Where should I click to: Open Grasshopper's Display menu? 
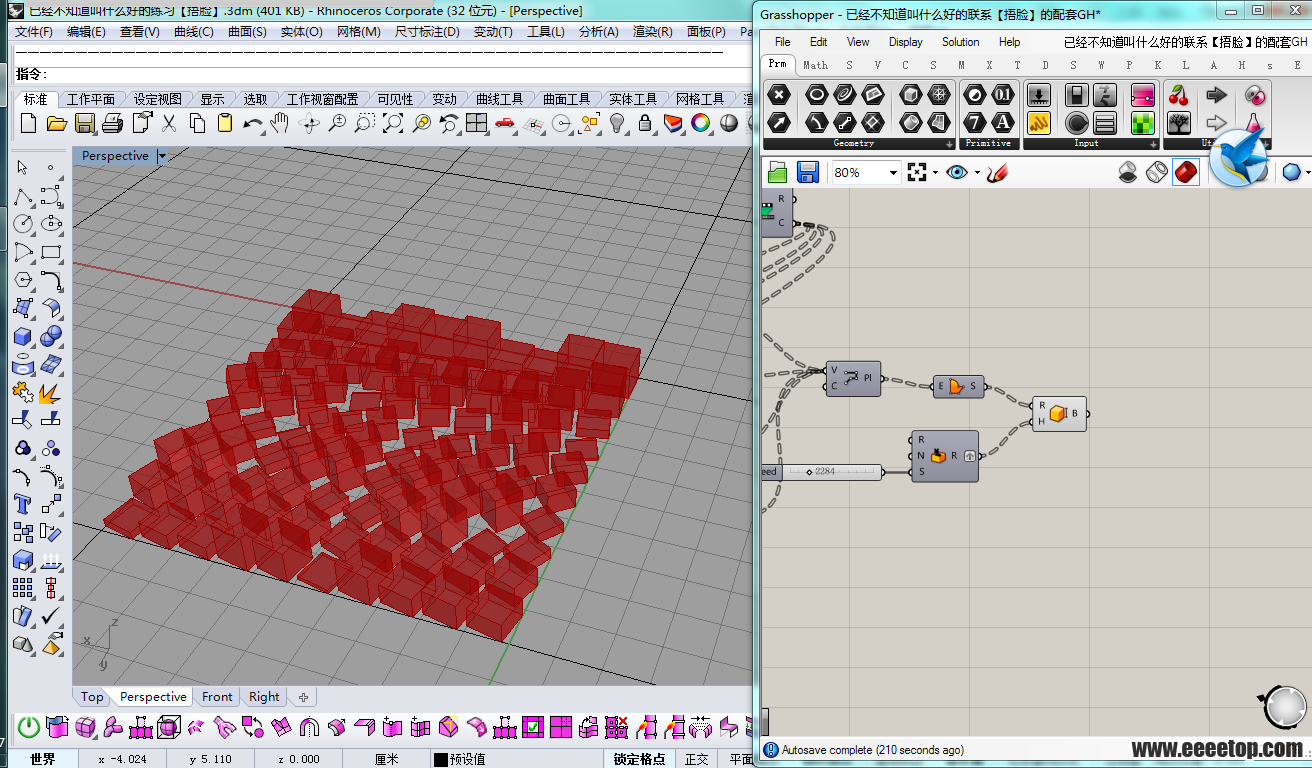coord(906,42)
